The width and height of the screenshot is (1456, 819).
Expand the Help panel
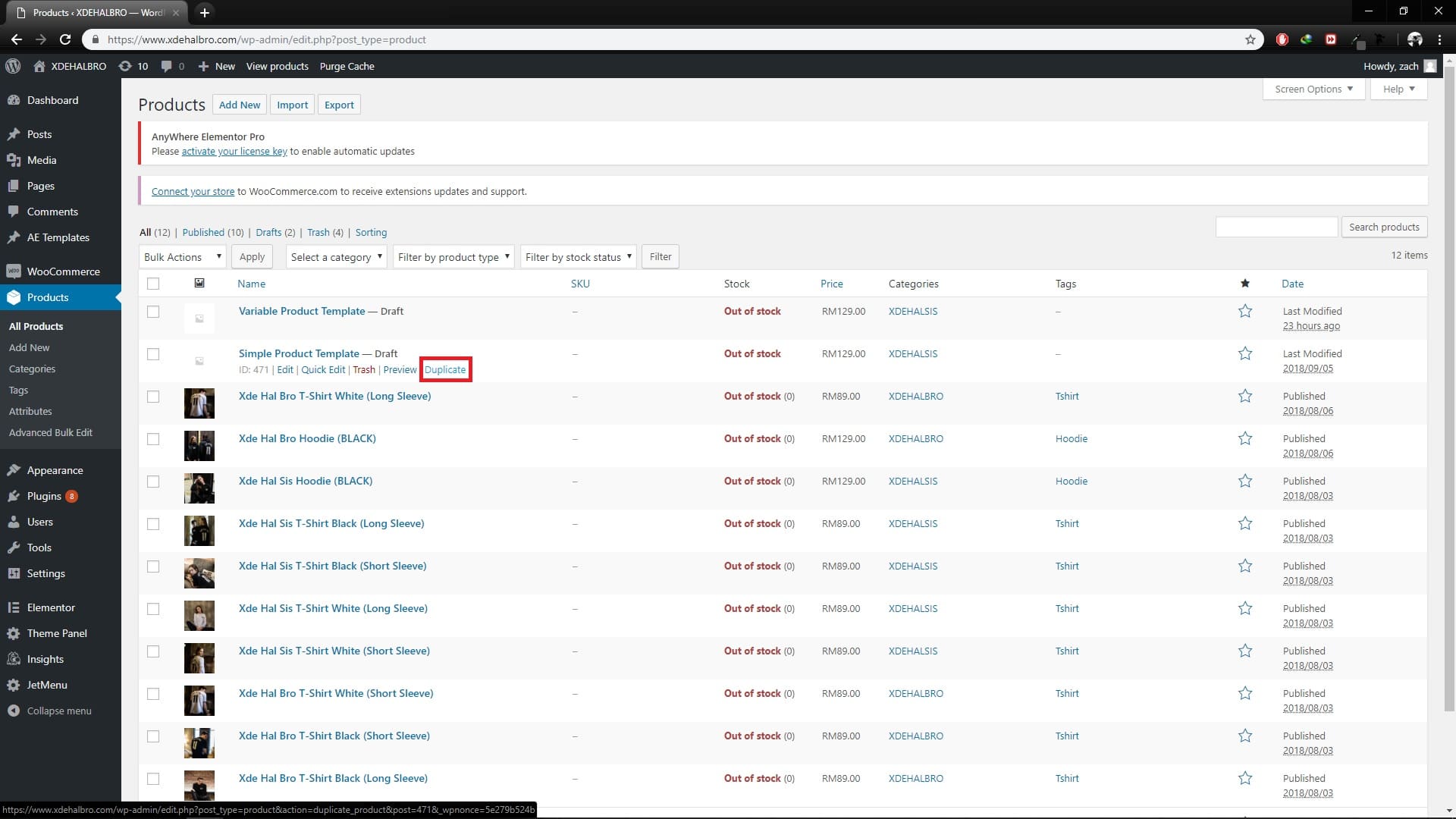pos(1398,89)
